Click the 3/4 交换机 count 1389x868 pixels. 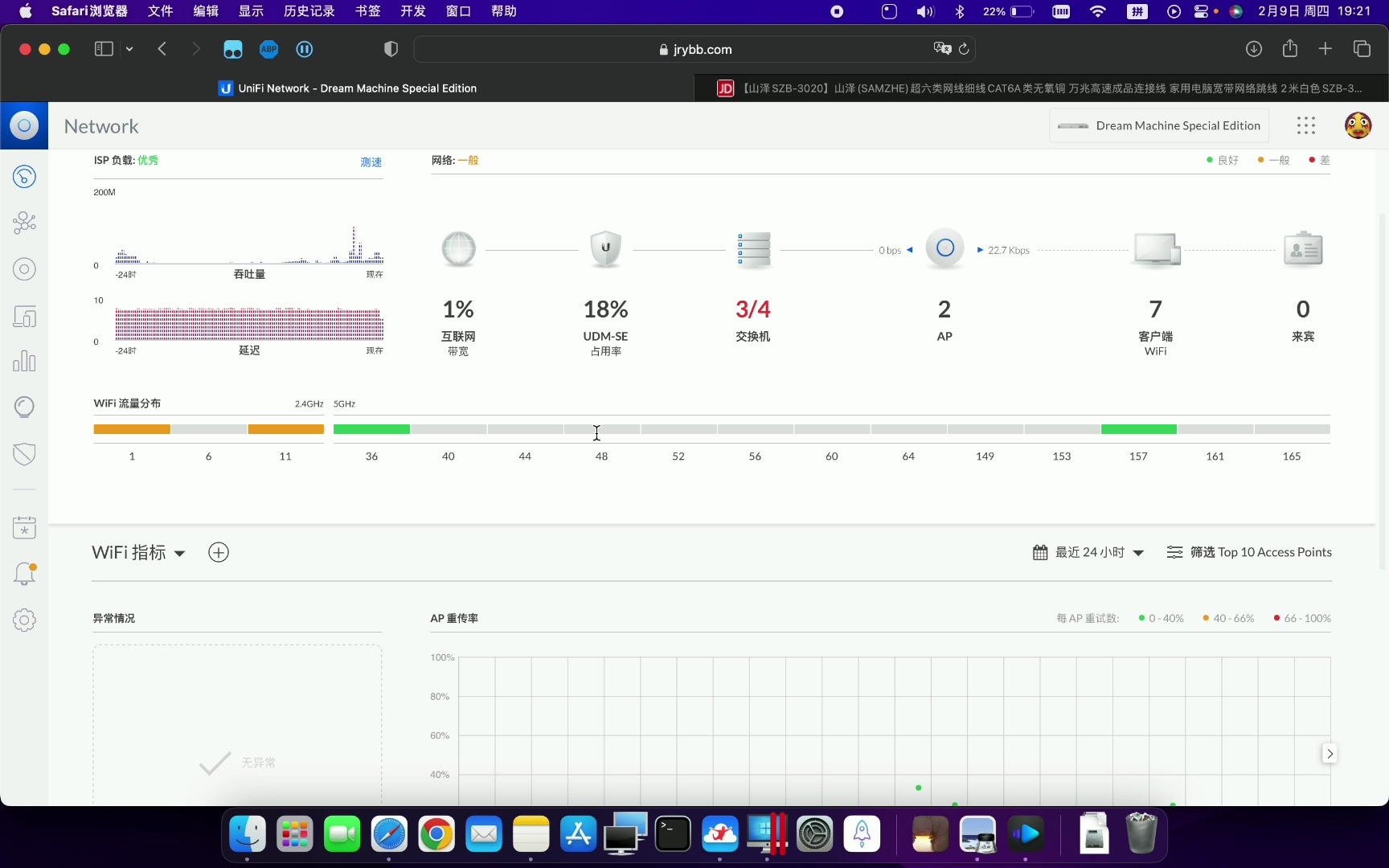[x=753, y=309]
